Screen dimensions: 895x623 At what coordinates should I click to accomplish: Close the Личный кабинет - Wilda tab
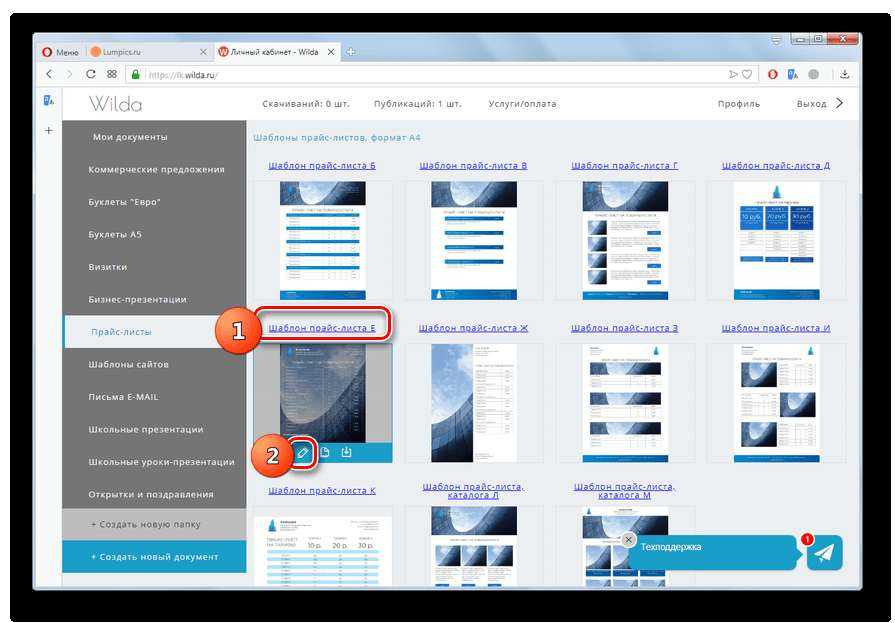(330, 52)
